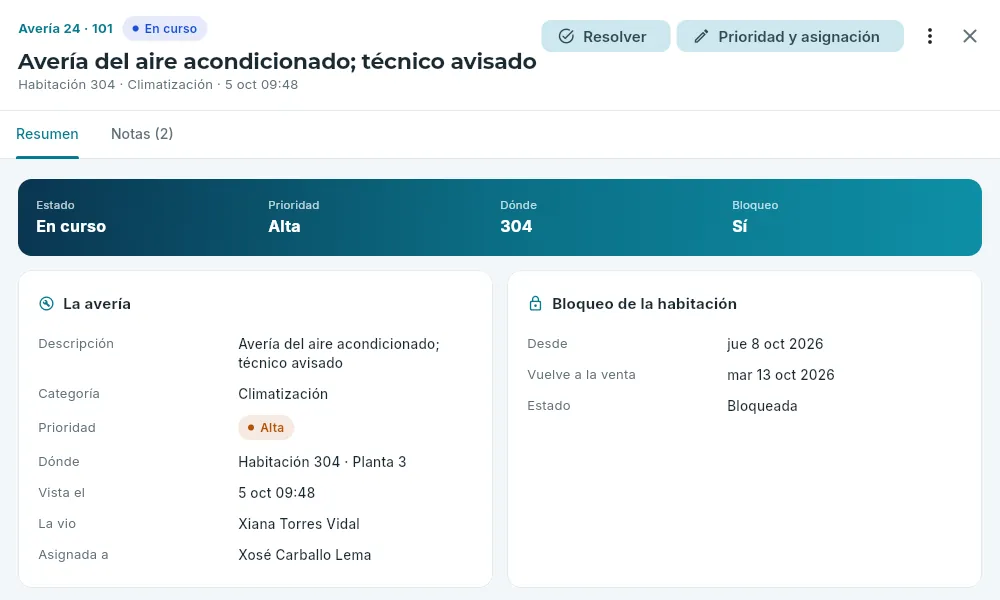The height and width of the screenshot is (600, 1000).
Task: Close the avería detail panel
Action: pos(969,36)
